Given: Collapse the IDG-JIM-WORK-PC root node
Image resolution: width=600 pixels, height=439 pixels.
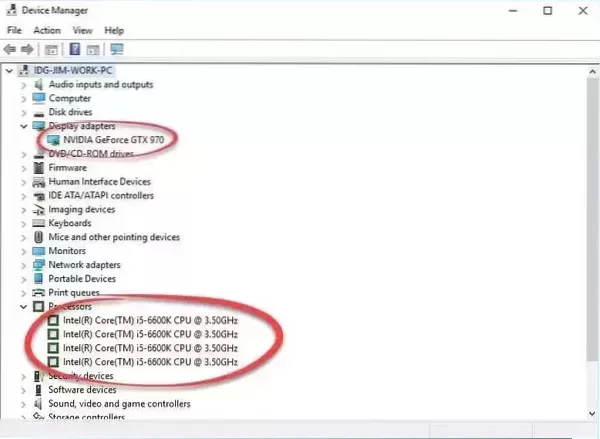Looking at the screenshot, I should [x=9, y=71].
